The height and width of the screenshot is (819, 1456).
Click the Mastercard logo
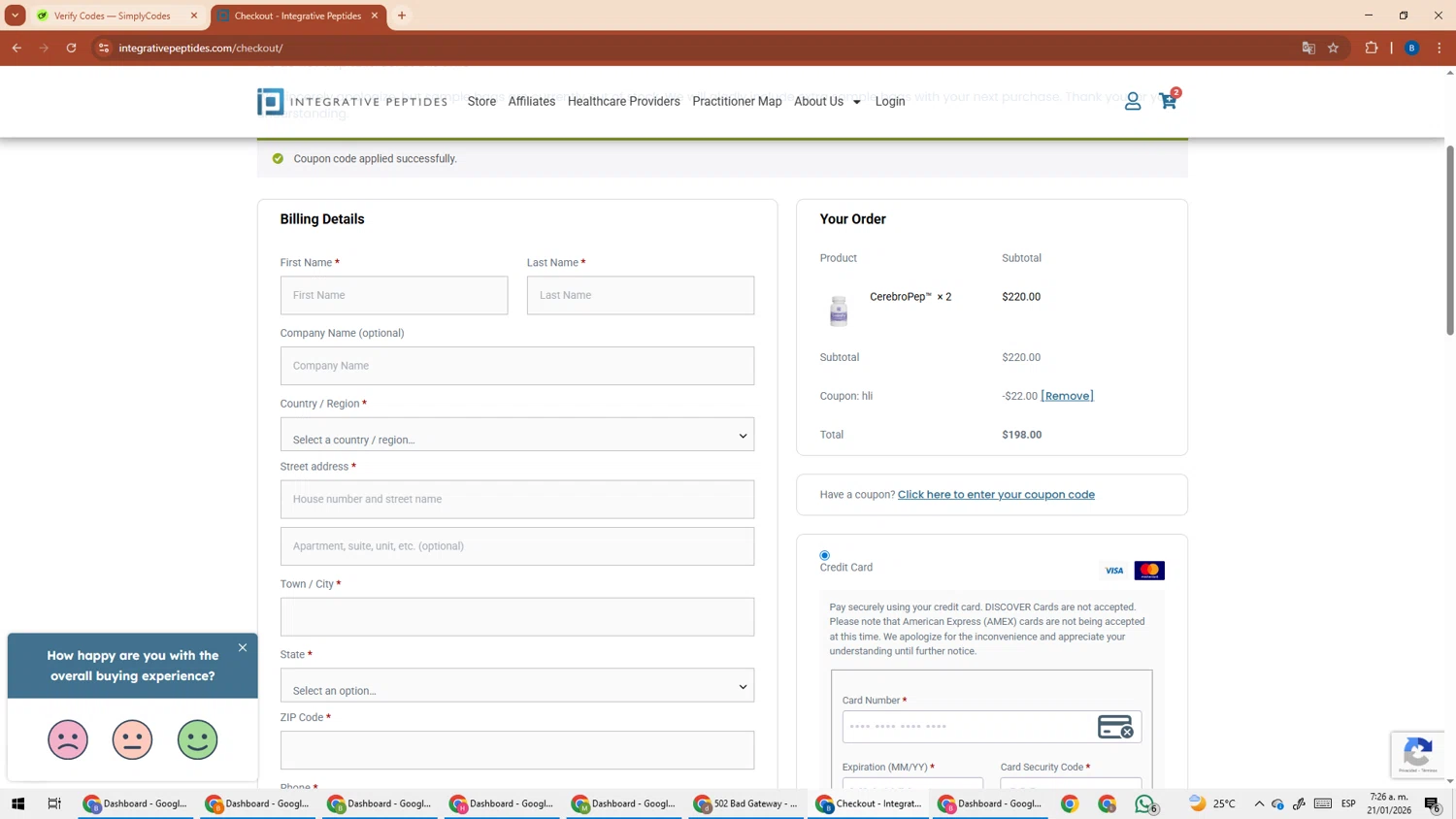point(1149,571)
